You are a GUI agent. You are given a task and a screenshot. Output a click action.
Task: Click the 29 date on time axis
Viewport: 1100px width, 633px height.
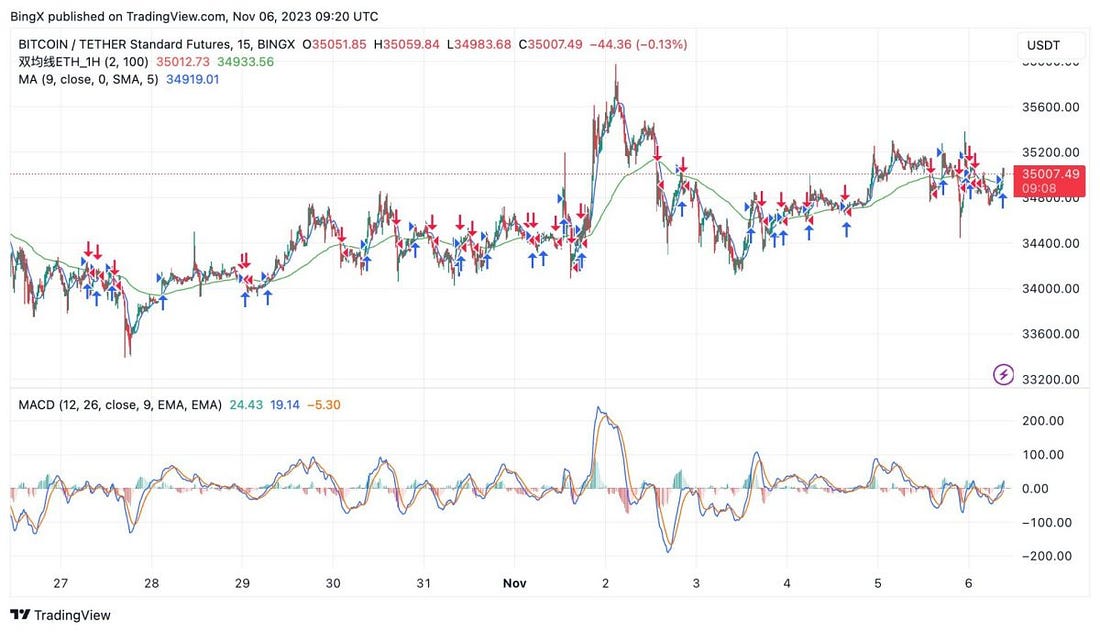242,583
